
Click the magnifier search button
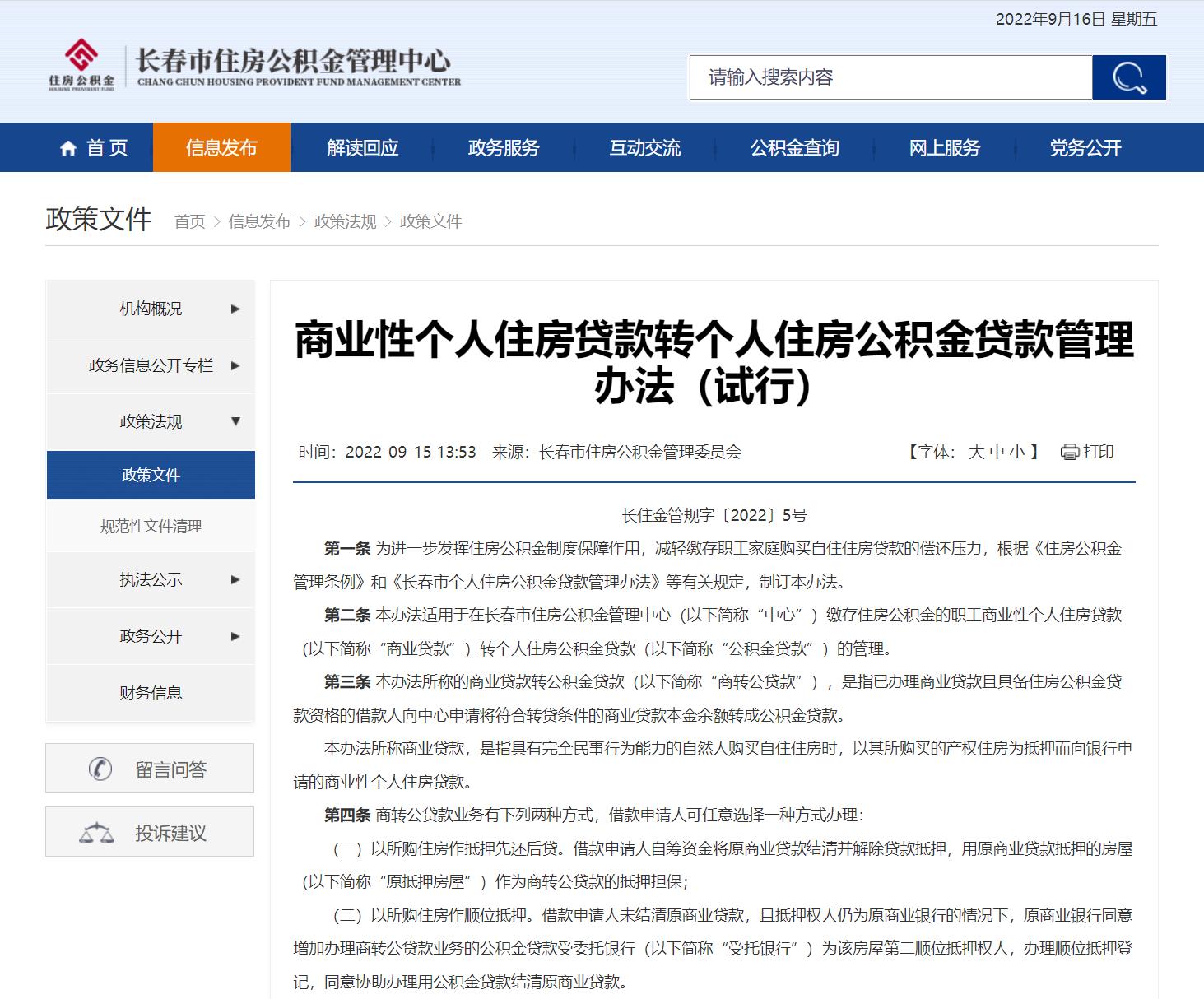coord(1129,77)
